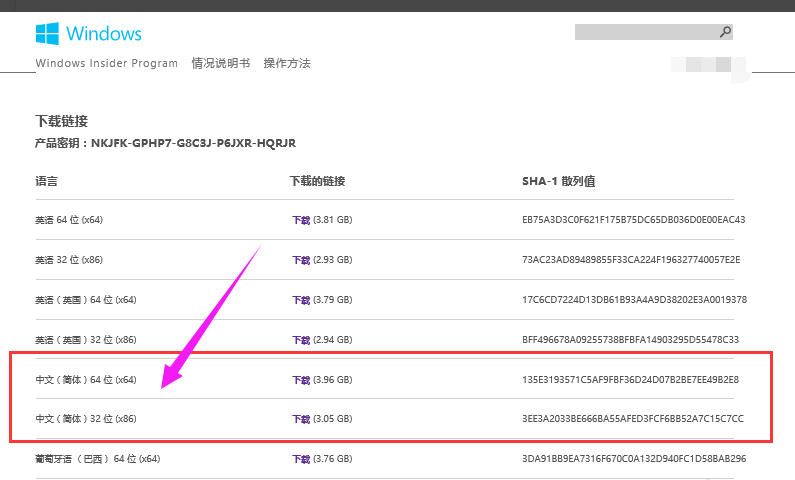The width and height of the screenshot is (795, 480).
Task: Focus the search input box
Action: pyautogui.click(x=645, y=32)
